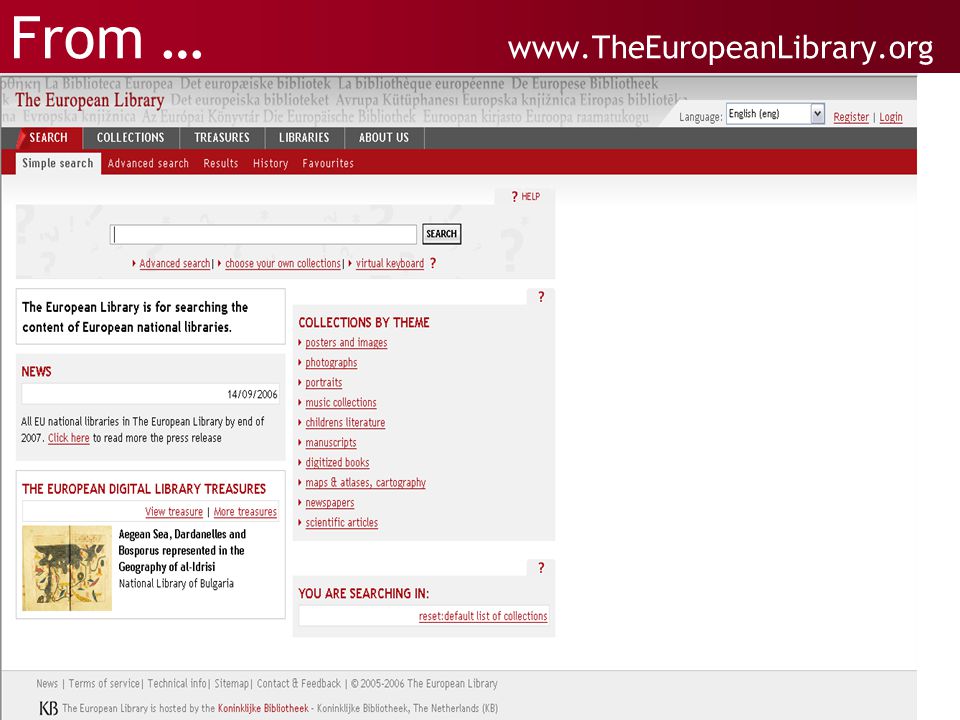This screenshot has width=960, height=720.
Task: Click National Library of Bulgaria text
Action: pos(176,583)
